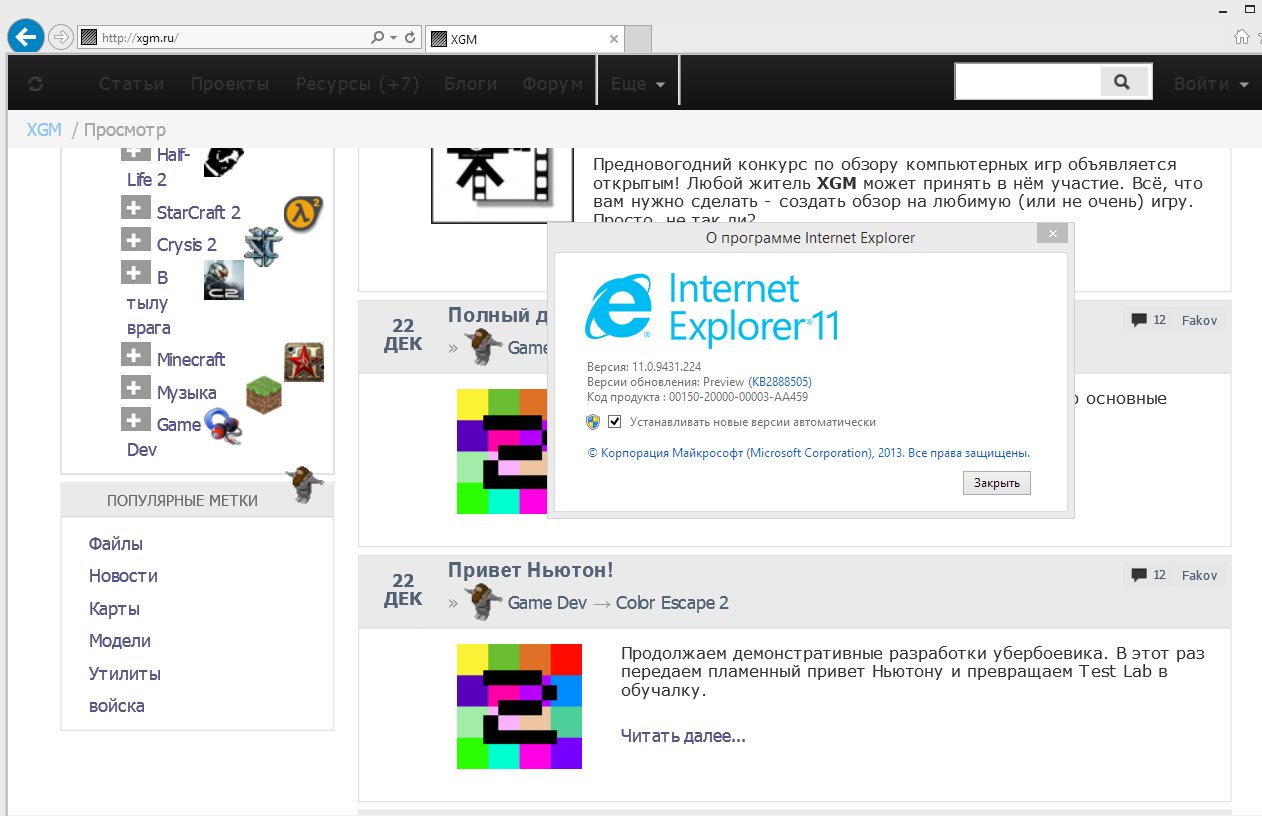Click the StarCraft 2 emblem icon

263,246
